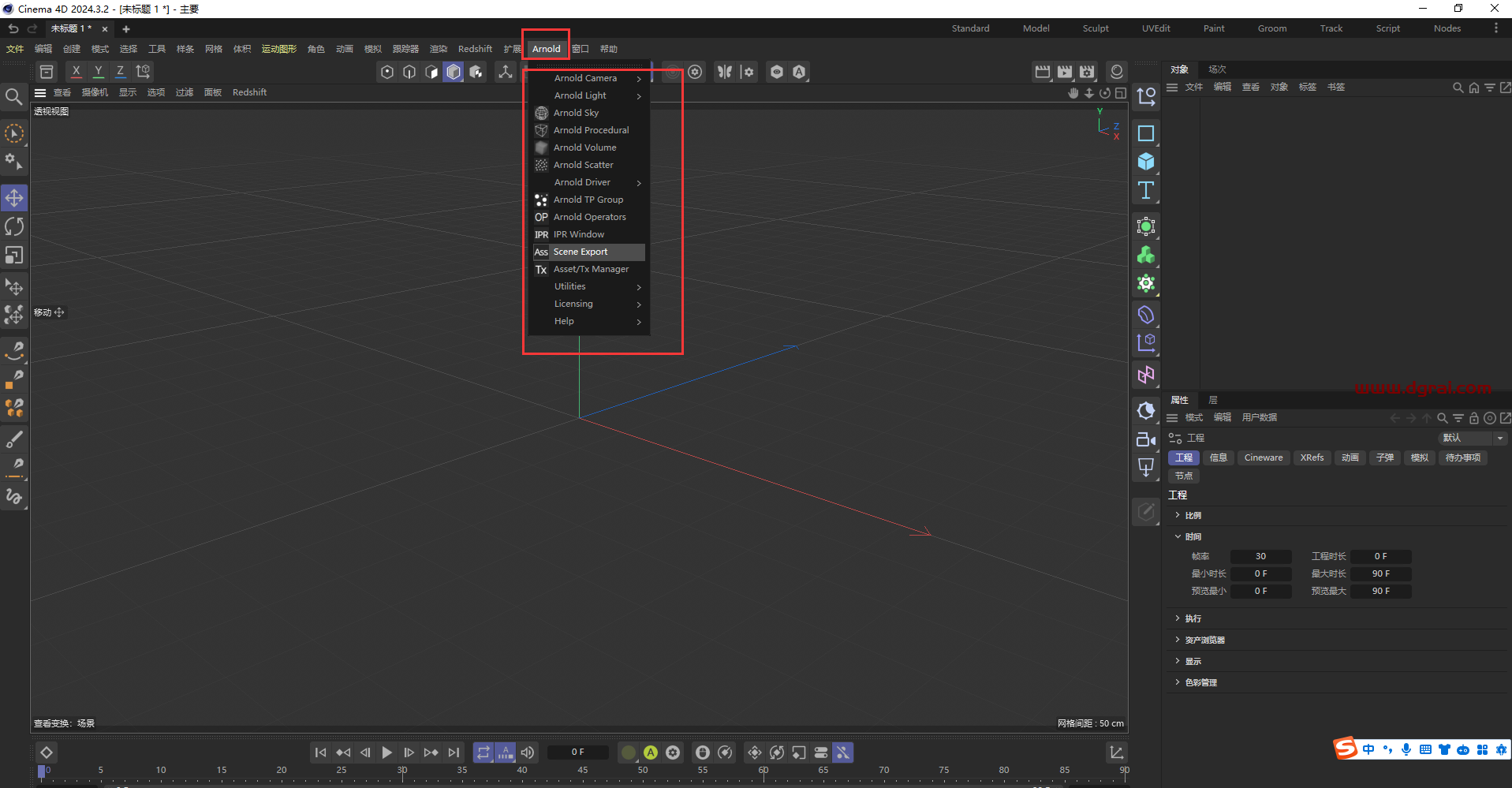Image resolution: width=1512 pixels, height=788 pixels.
Task: Click the XRefs attribute button
Action: tap(1312, 457)
